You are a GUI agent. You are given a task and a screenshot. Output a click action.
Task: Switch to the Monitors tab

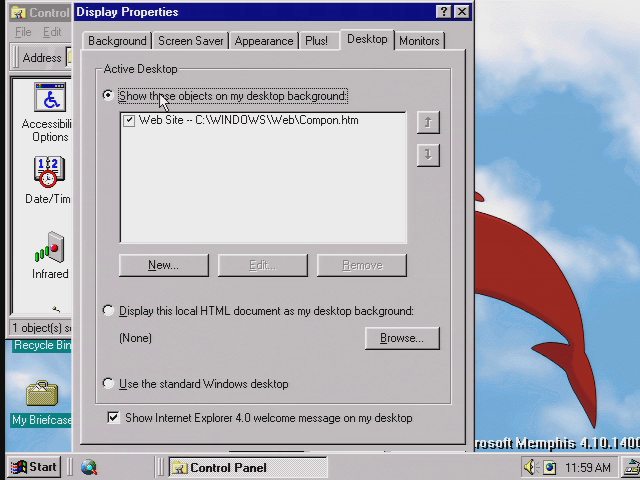click(419, 41)
